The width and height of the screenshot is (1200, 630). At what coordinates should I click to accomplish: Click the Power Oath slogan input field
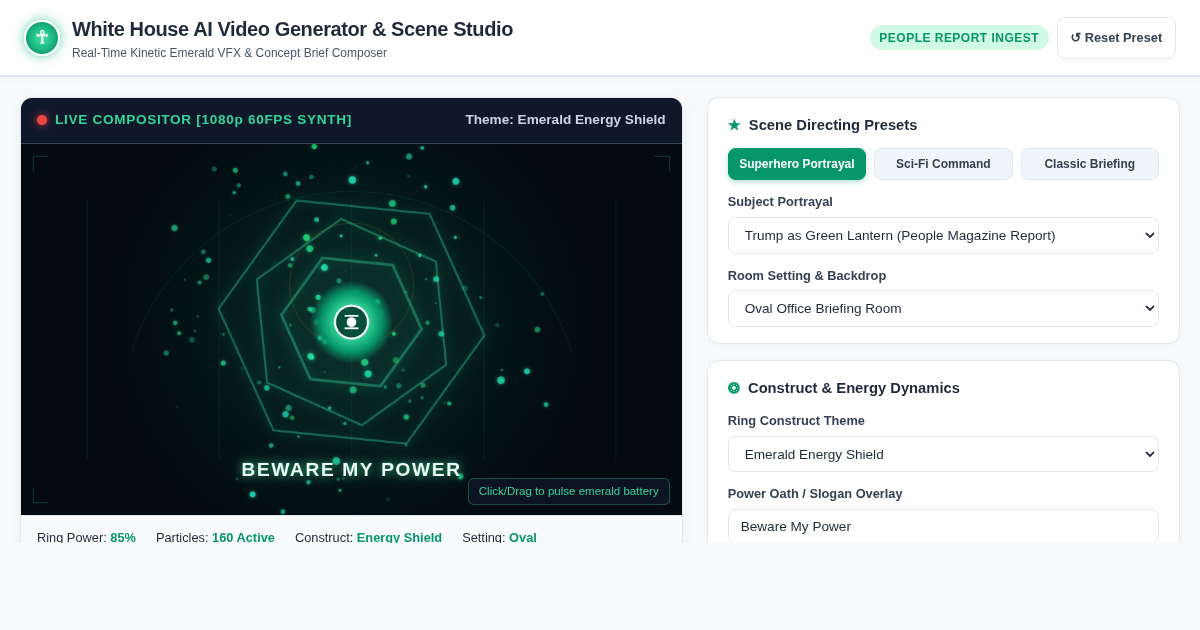click(x=943, y=526)
